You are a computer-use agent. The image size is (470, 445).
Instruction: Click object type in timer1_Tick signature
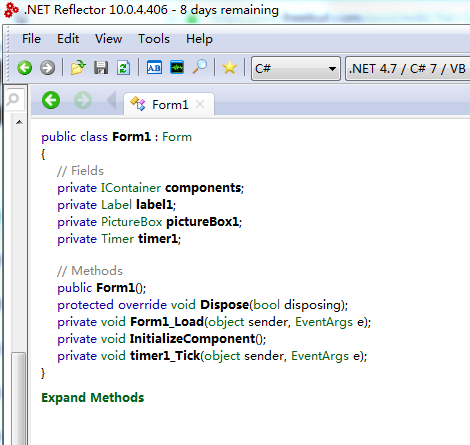click(x=222, y=356)
